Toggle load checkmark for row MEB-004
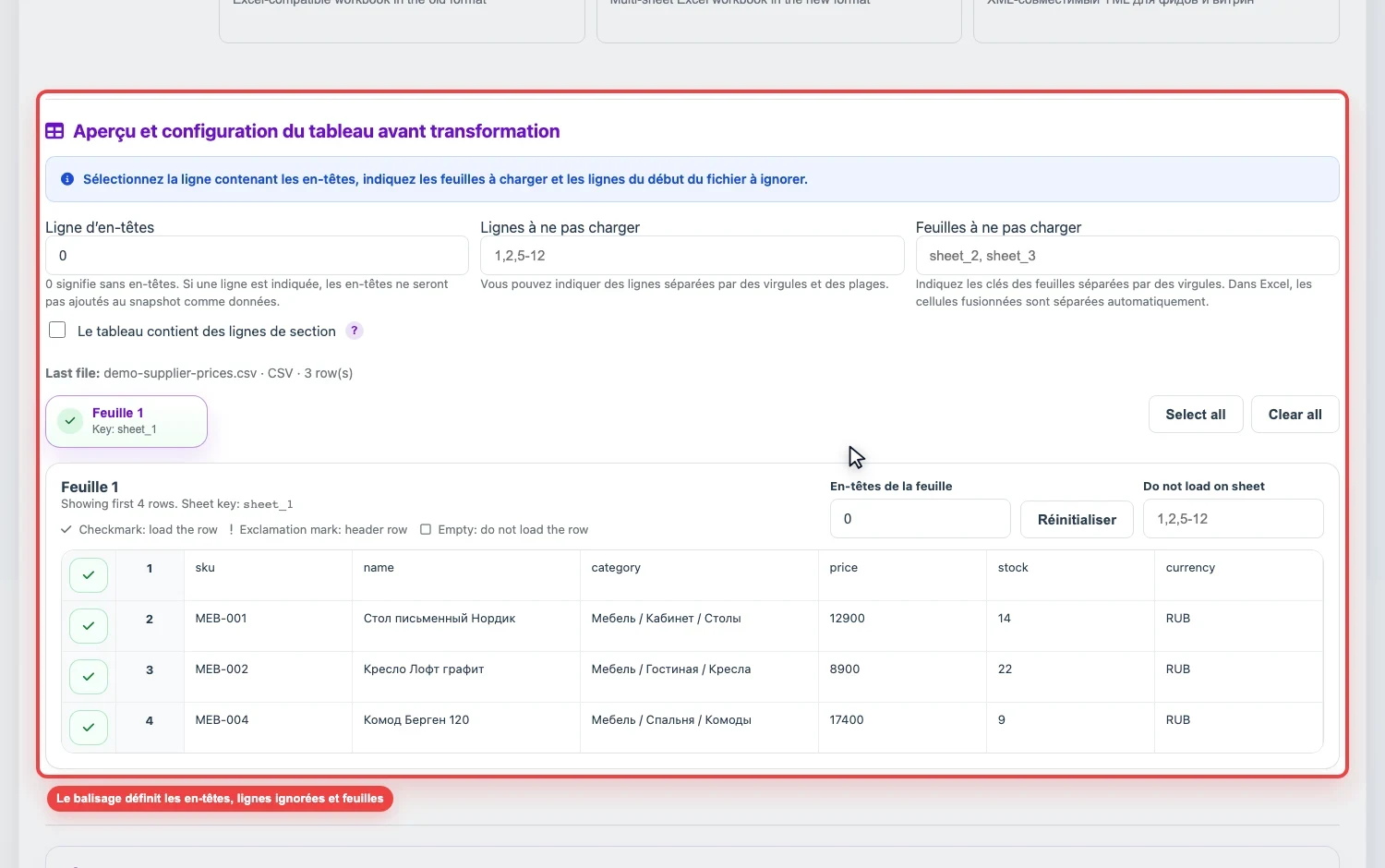This screenshot has height=868, width=1385. click(x=89, y=728)
